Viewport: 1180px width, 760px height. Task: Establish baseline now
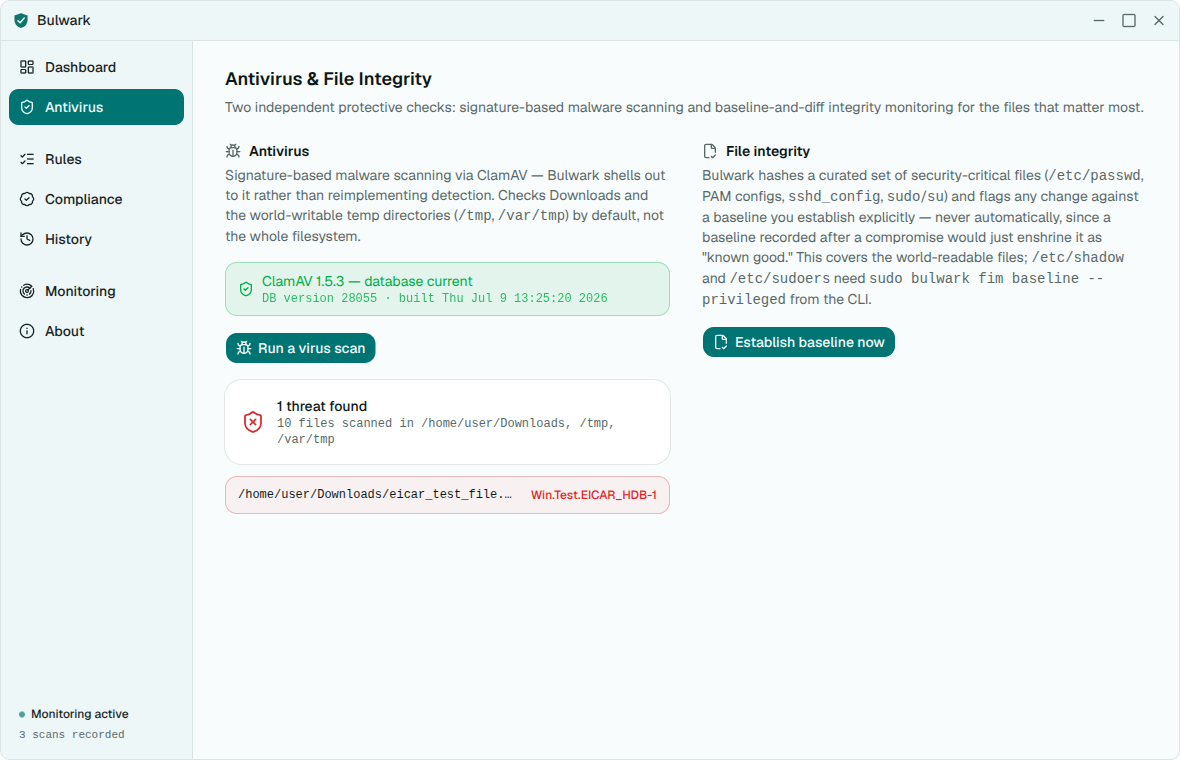(798, 342)
